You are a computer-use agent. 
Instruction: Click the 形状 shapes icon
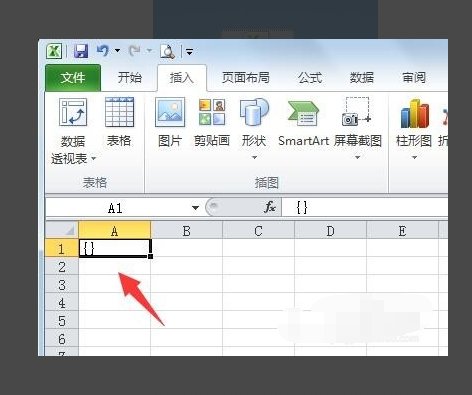[x=254, y=112]
